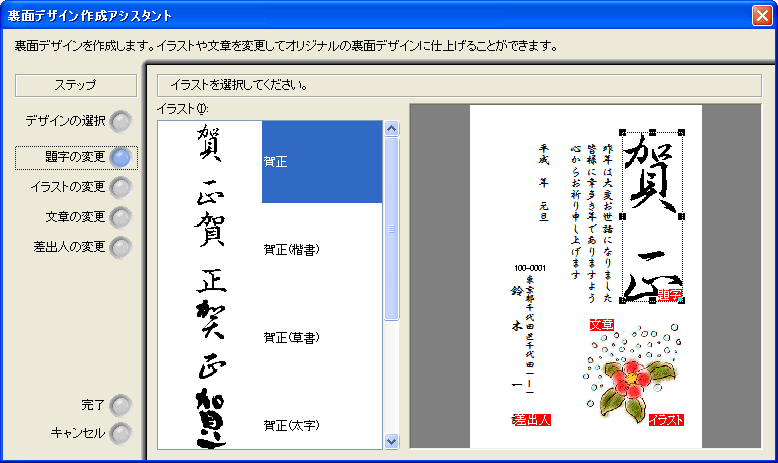778x463 pixels.
Task: Click the vertical greeting text in preview
Action: click(x=591, y=222)
